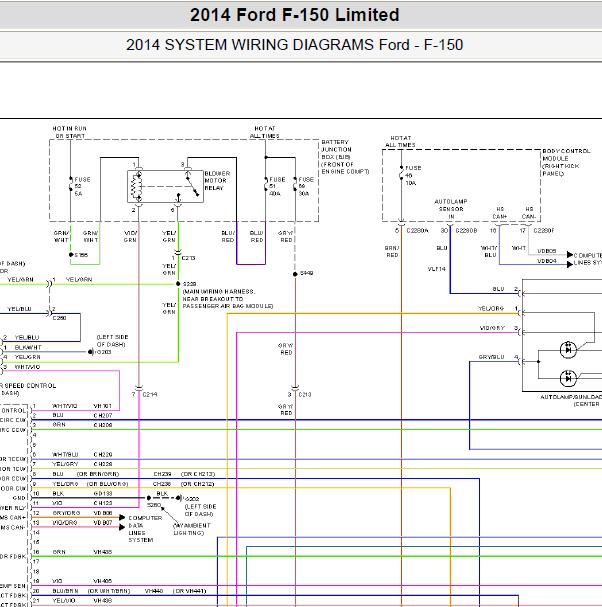Click the BRN/RED wire label under C2280A
Viewport: 602px width, 607px height.
(392, 251)
